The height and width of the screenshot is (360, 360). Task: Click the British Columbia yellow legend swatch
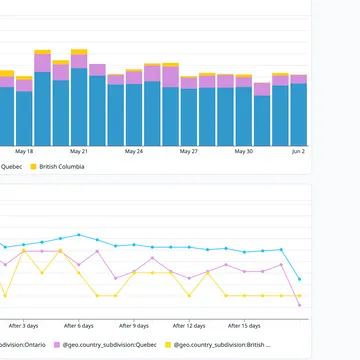pyautogui.click(x=33, y=167)
